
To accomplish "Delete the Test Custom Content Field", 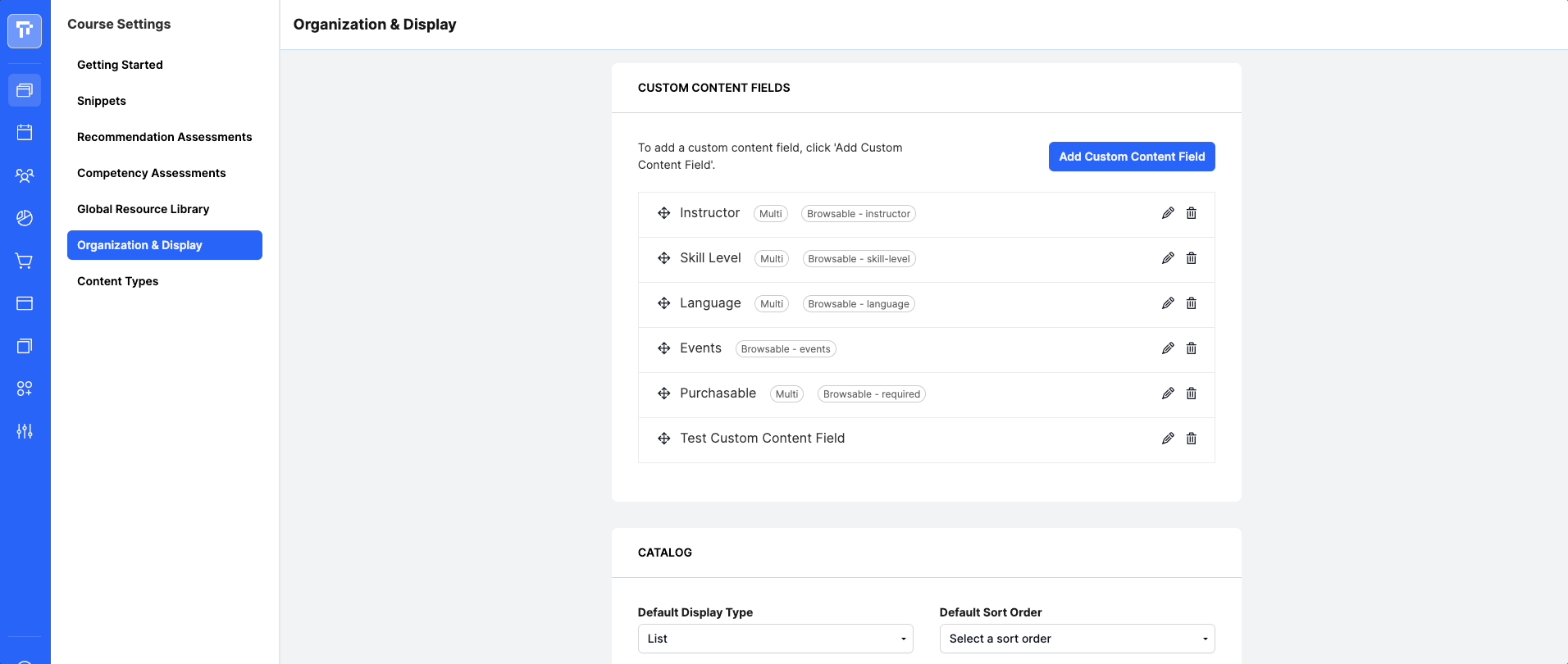I will 1192,439.
